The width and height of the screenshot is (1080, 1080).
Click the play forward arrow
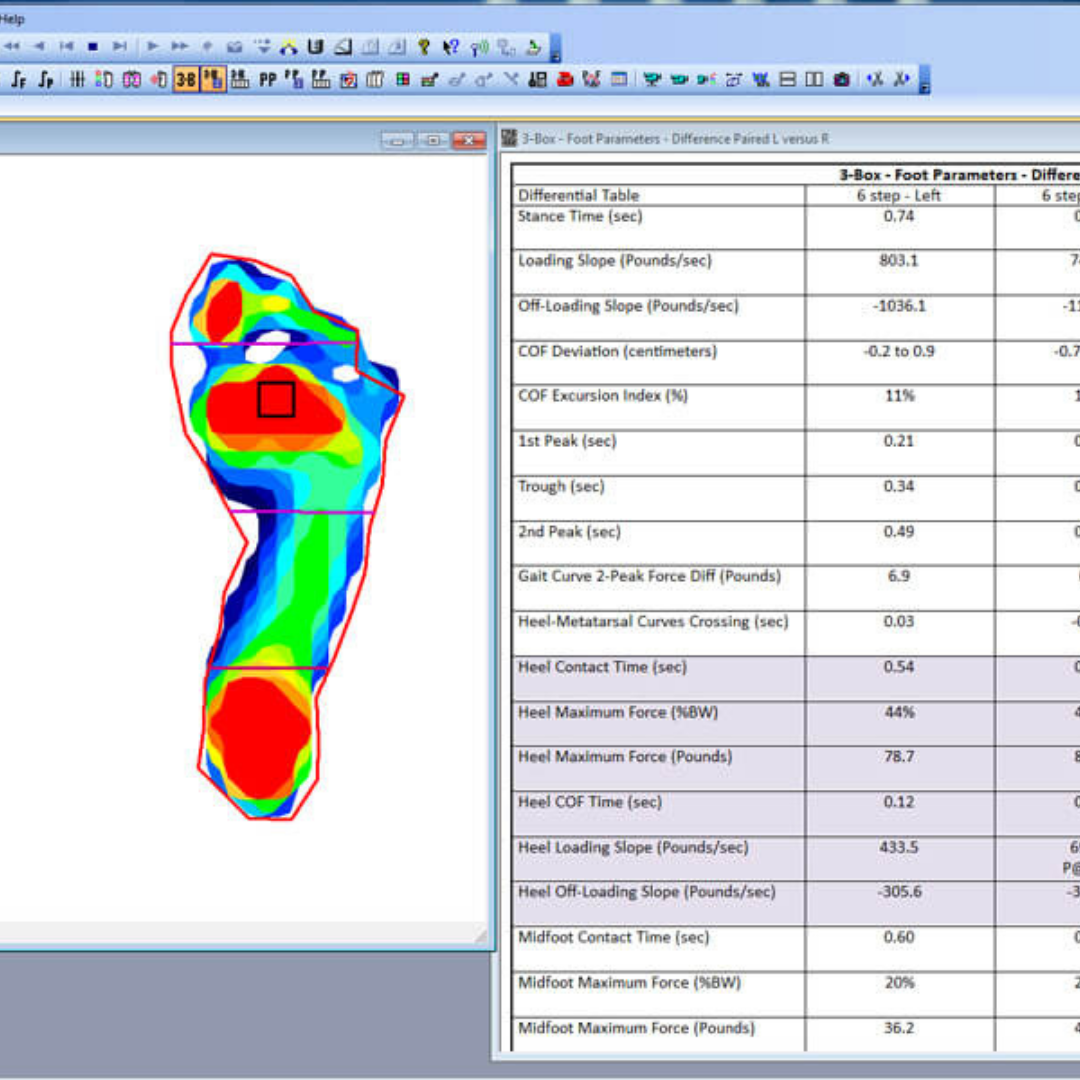(153, 47)
